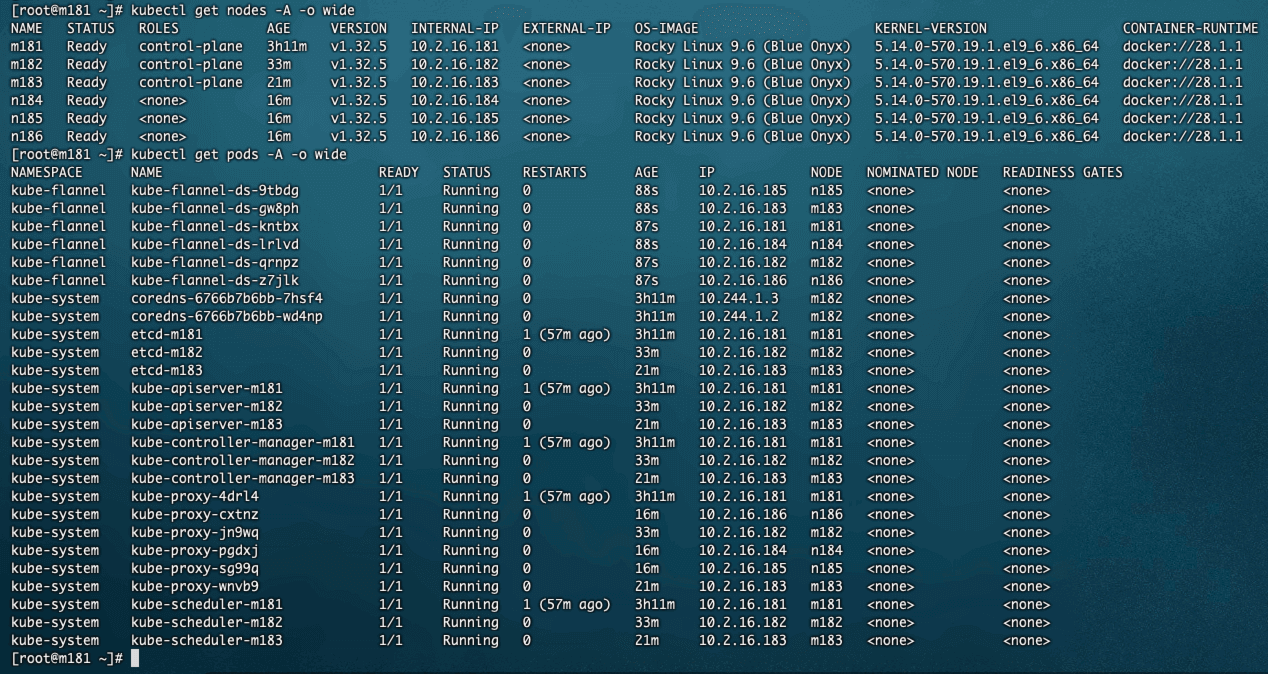Click the RESTARTS column header
1268x674 pixels.
[x=554, y=172]
